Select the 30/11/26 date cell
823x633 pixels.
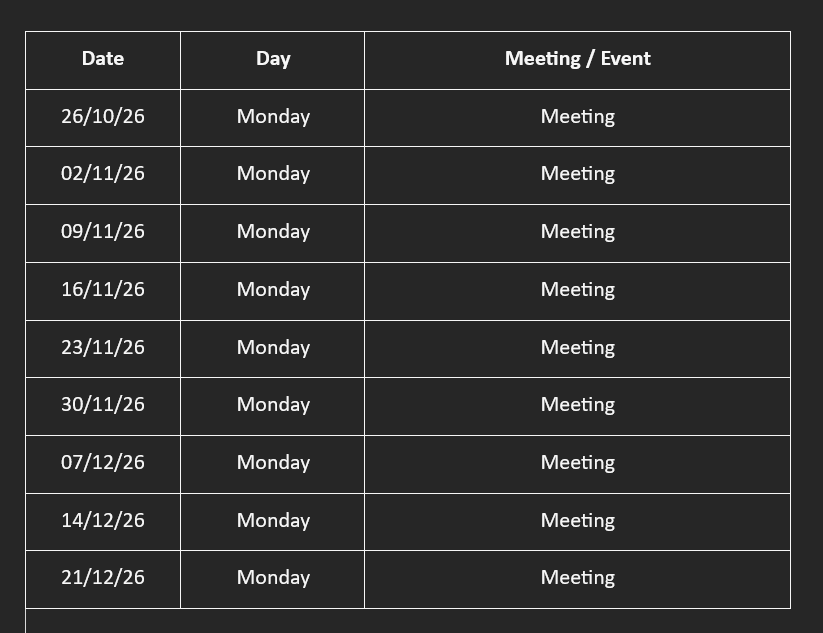[103, 405]
